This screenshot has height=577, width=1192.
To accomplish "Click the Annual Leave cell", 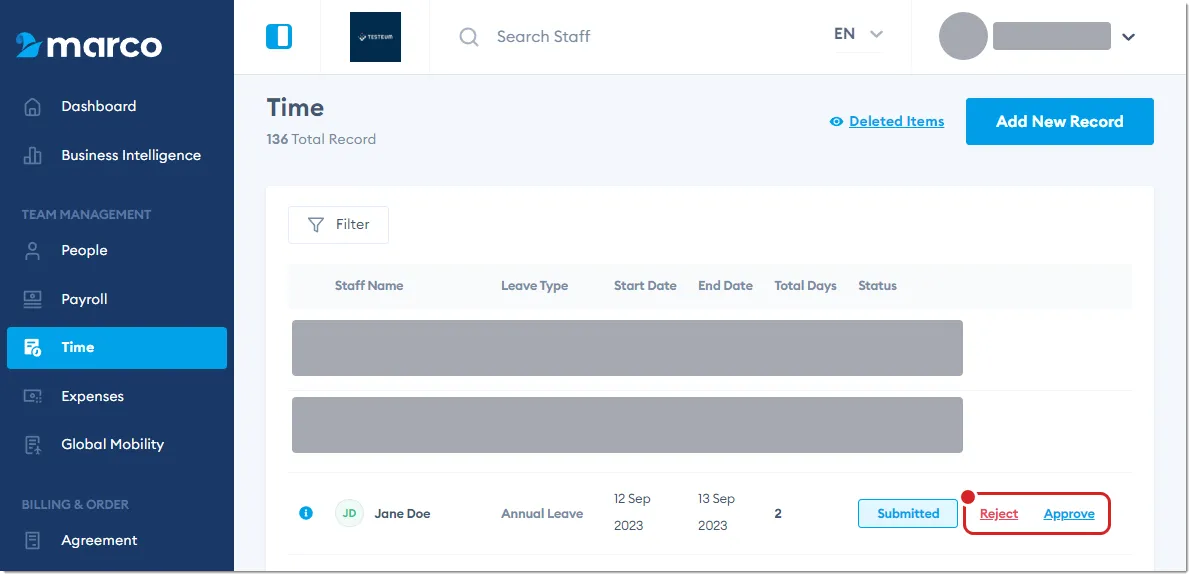I will tap(542, 514).
